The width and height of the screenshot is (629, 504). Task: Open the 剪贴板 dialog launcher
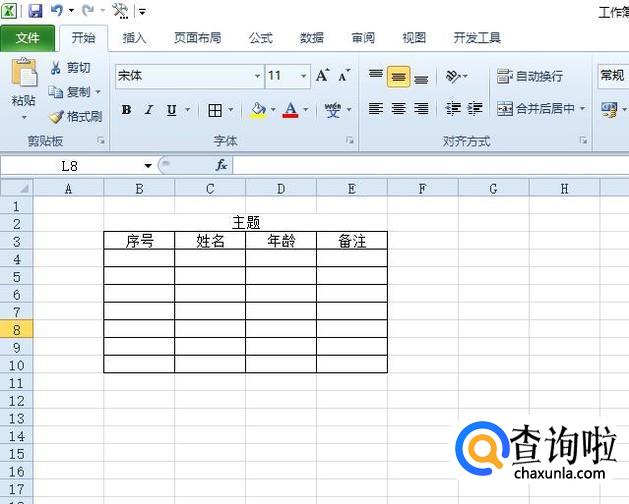[x=101, y=140]
